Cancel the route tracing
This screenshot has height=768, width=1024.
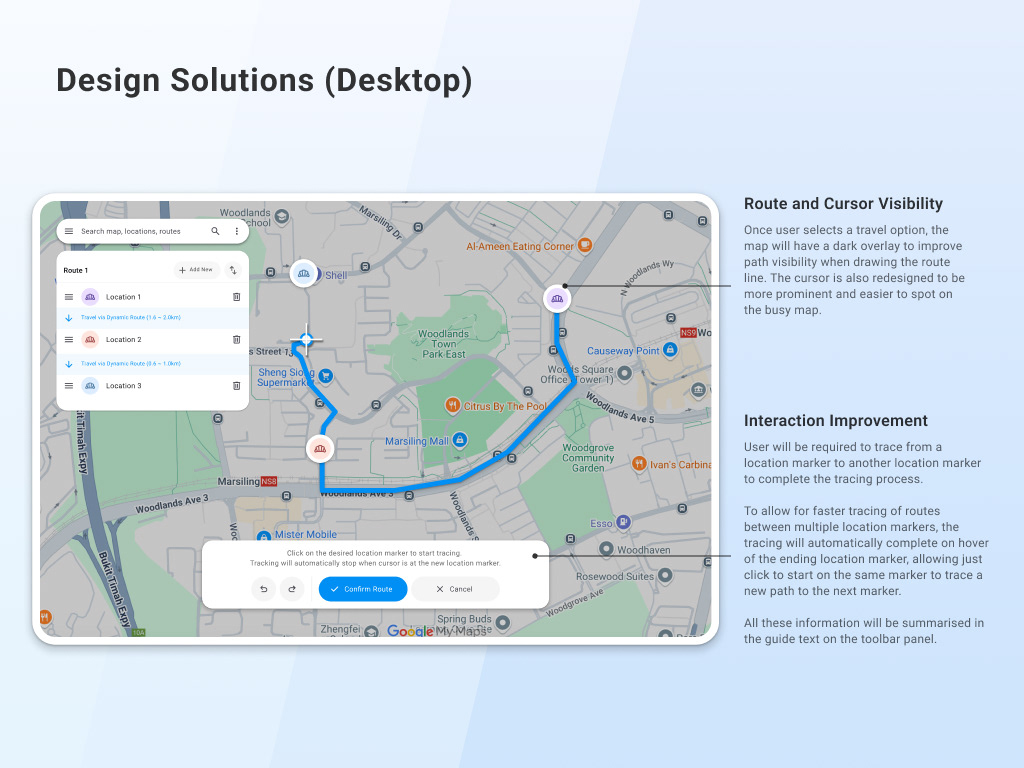coord(455,589)
